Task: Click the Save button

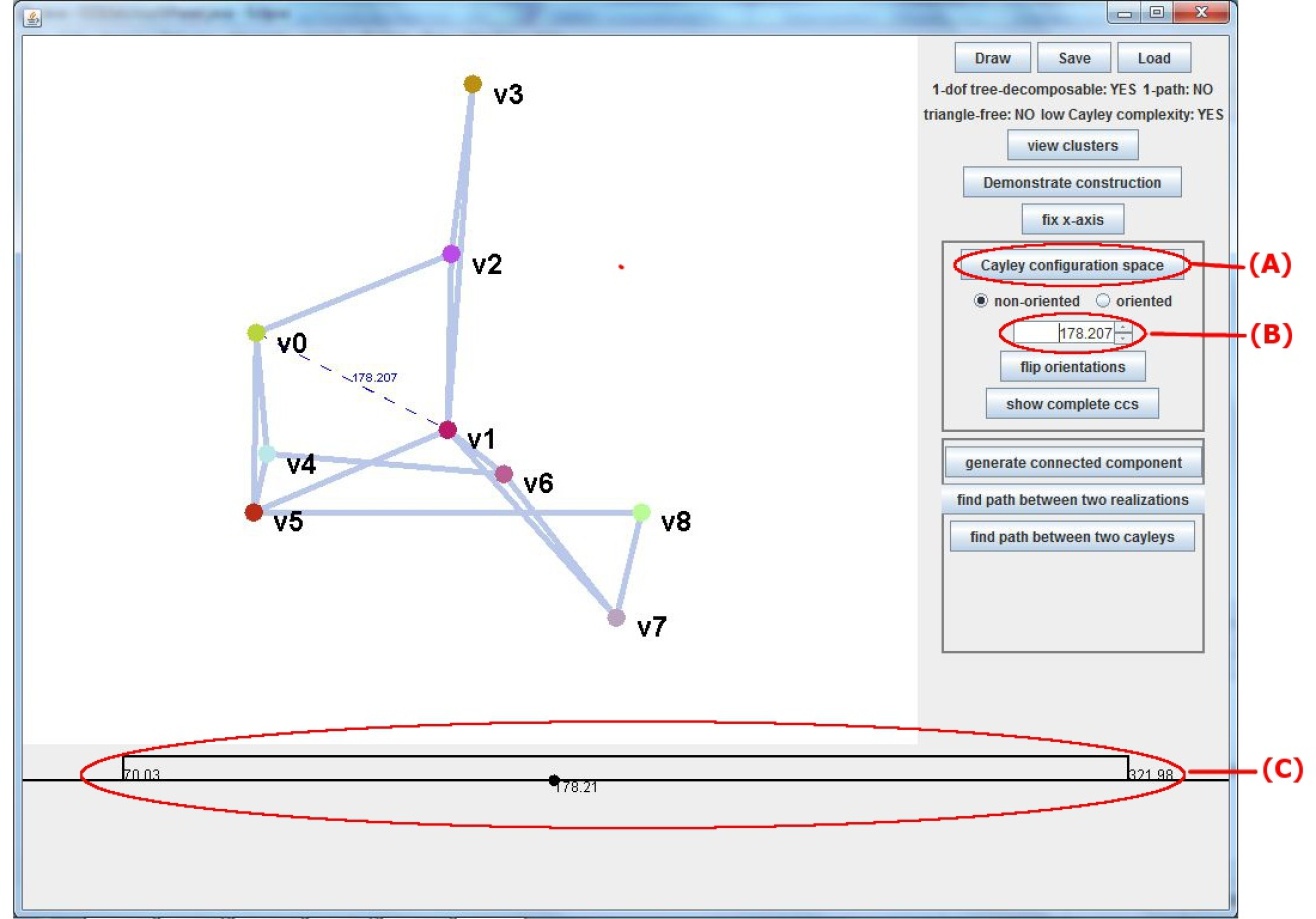Action: 1074,58
